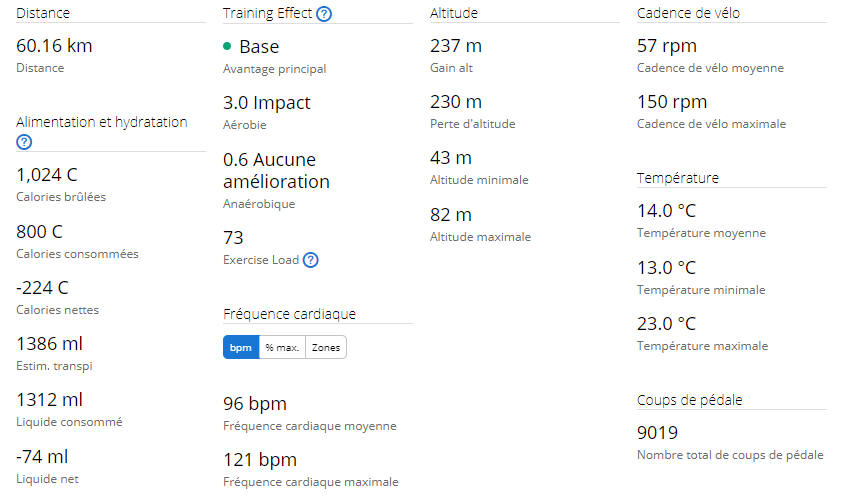Show heart rate Zones view
This screenshot has height=496, width=857.
pos(326,347)
